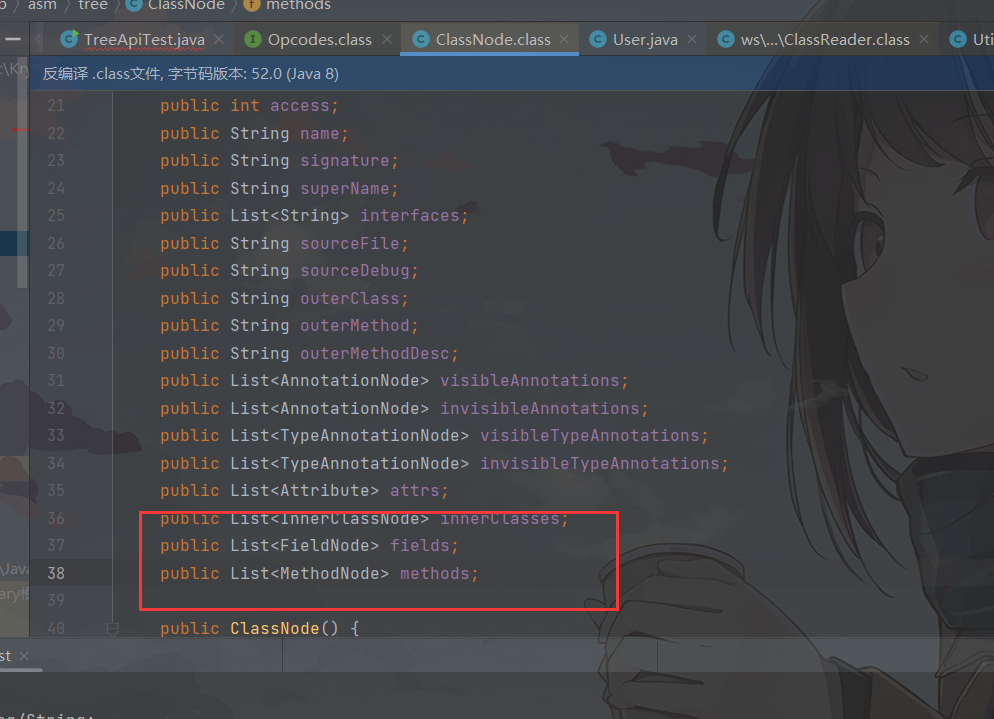The image size is (994, 719).
Task: Click the methods field icon in breadcrumb
Action: pyautogui.click(x=252, y=5)
